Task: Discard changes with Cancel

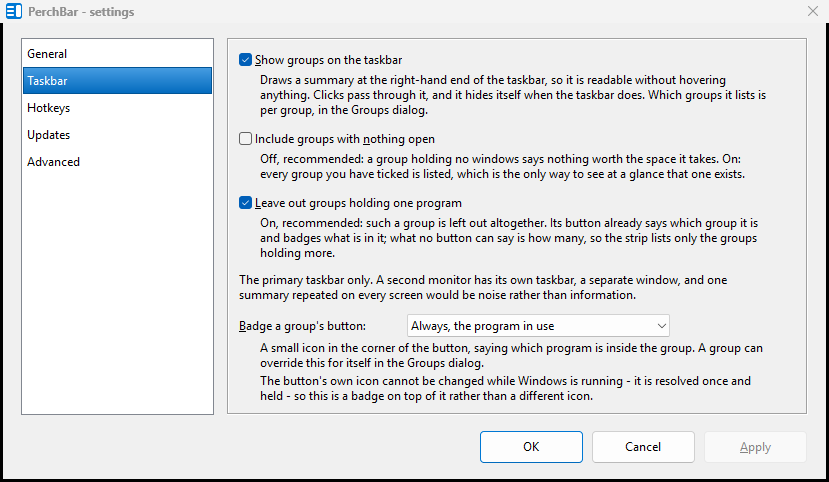Action: (x=643, y=447)
